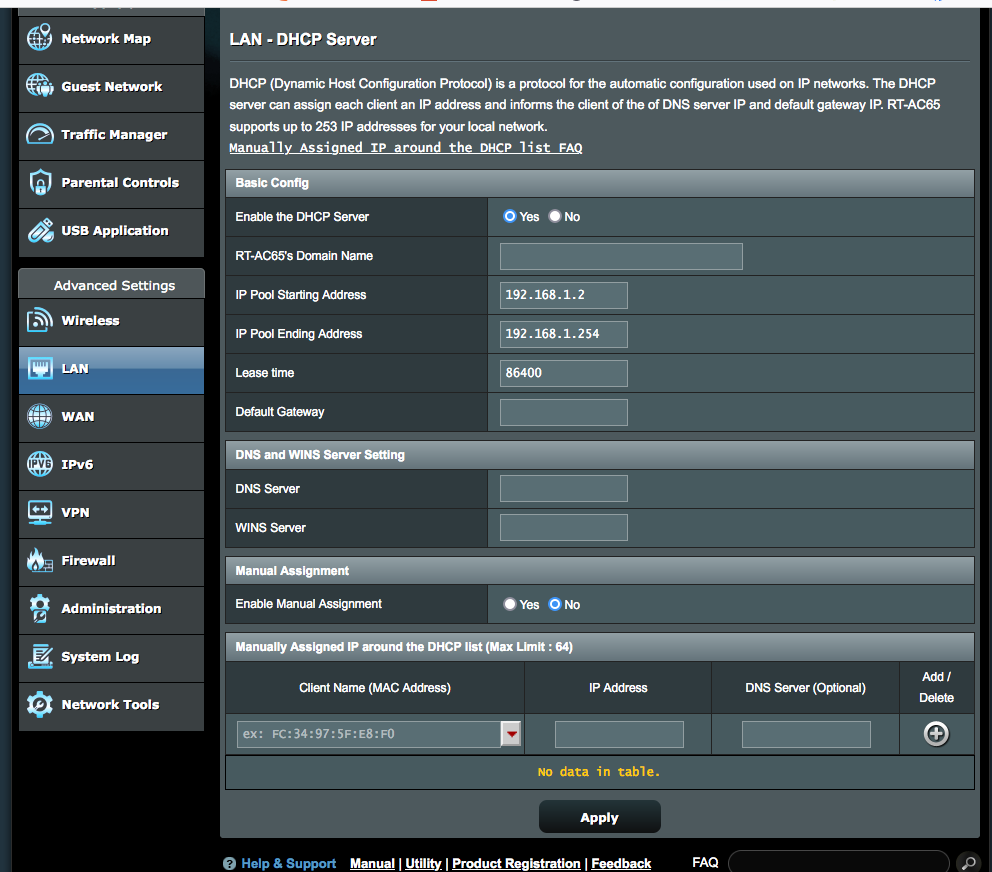Screen dimensions: 992x872
Task: Click the LAN - DHCP Server page title
Action: (302, 39)
